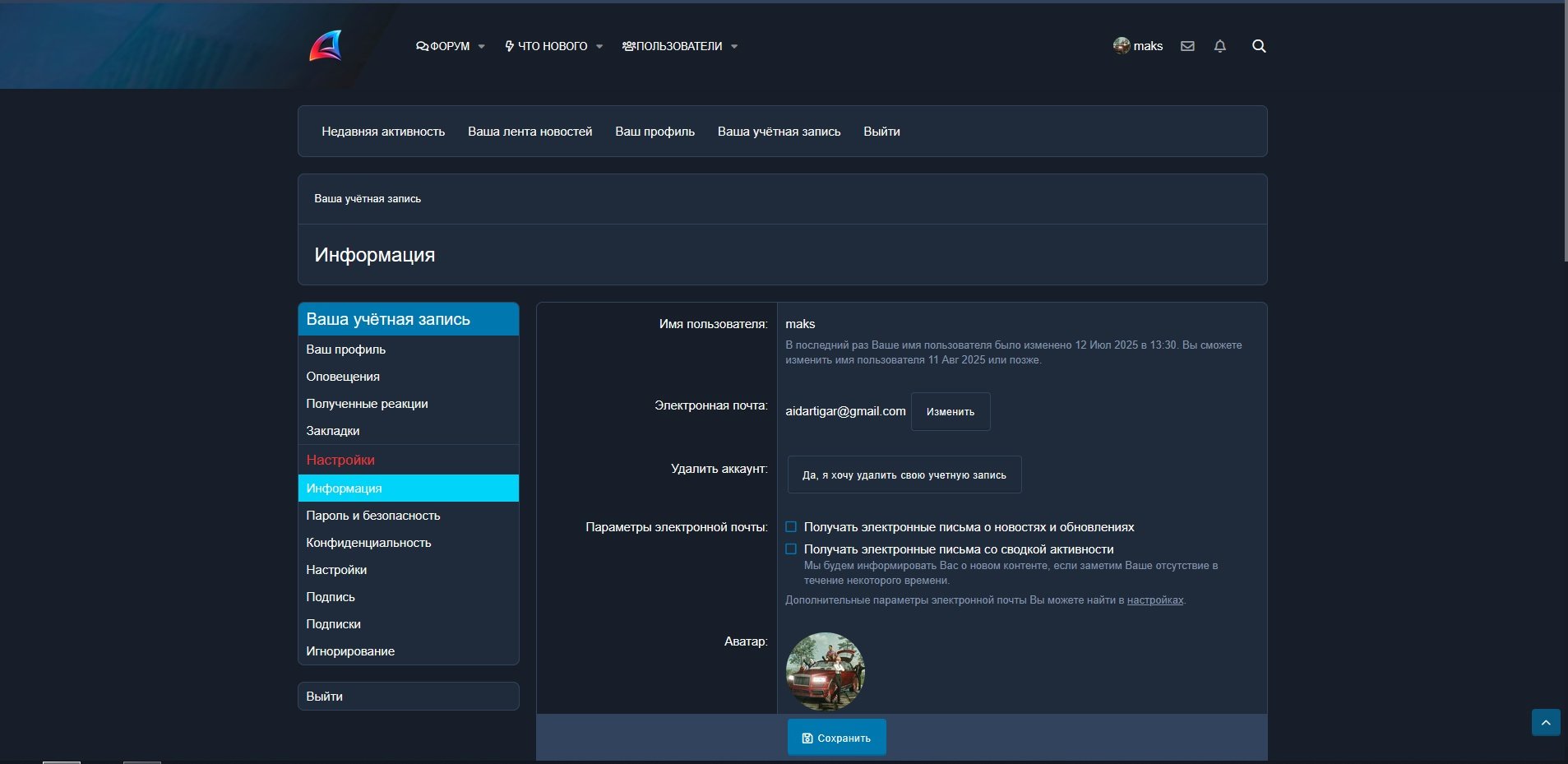Screen dimensions: 1568x764
Task: Click the Пользователи navigation link
Action: (x=673, y=46)
